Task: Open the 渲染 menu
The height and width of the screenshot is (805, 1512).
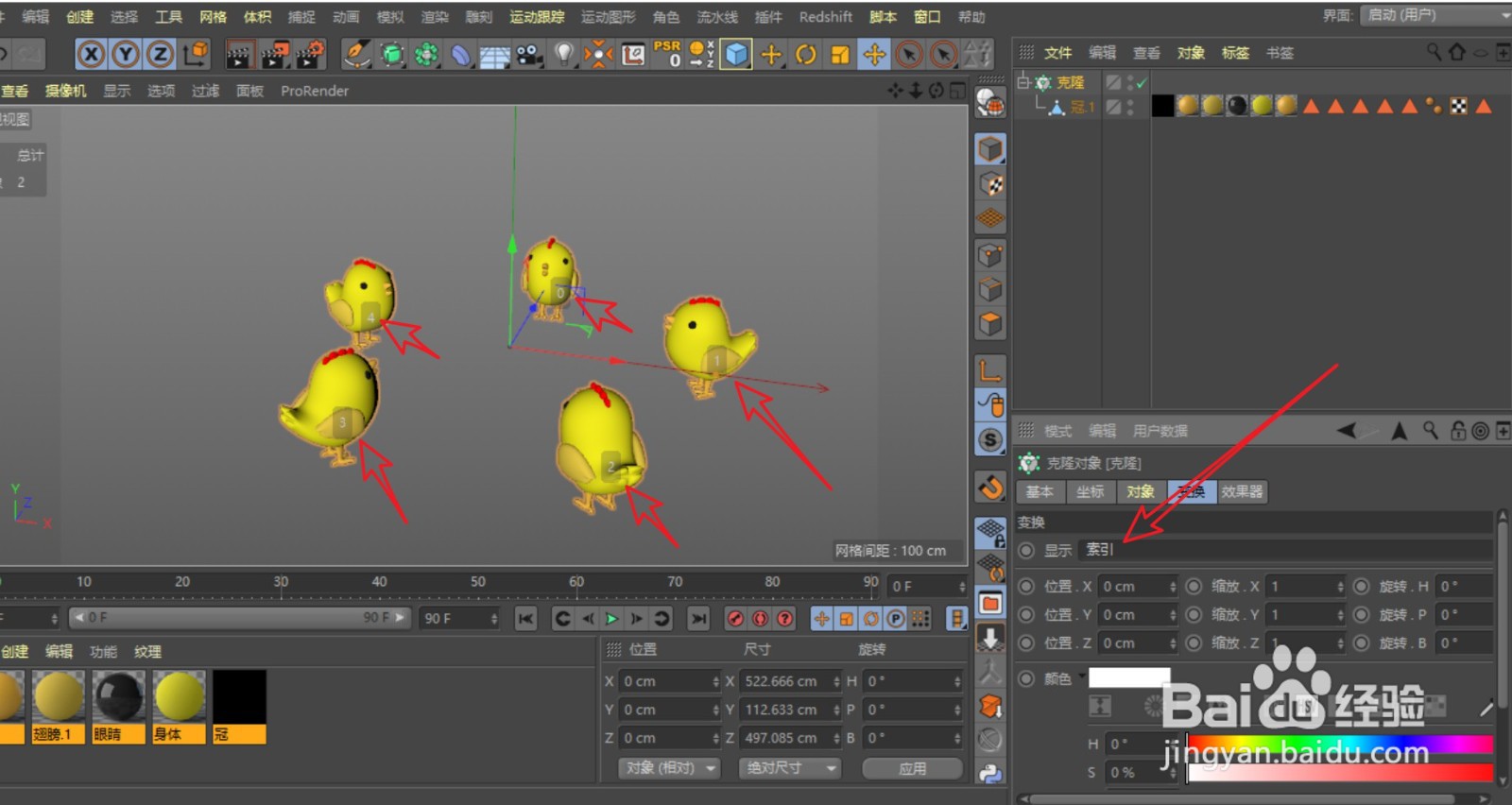Action: tap(435, 17)
